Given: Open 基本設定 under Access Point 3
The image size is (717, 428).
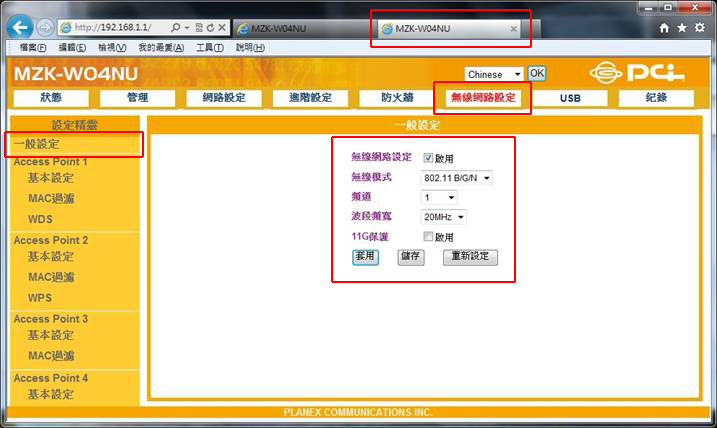Looking at the screenshot, I should point(51,335).
